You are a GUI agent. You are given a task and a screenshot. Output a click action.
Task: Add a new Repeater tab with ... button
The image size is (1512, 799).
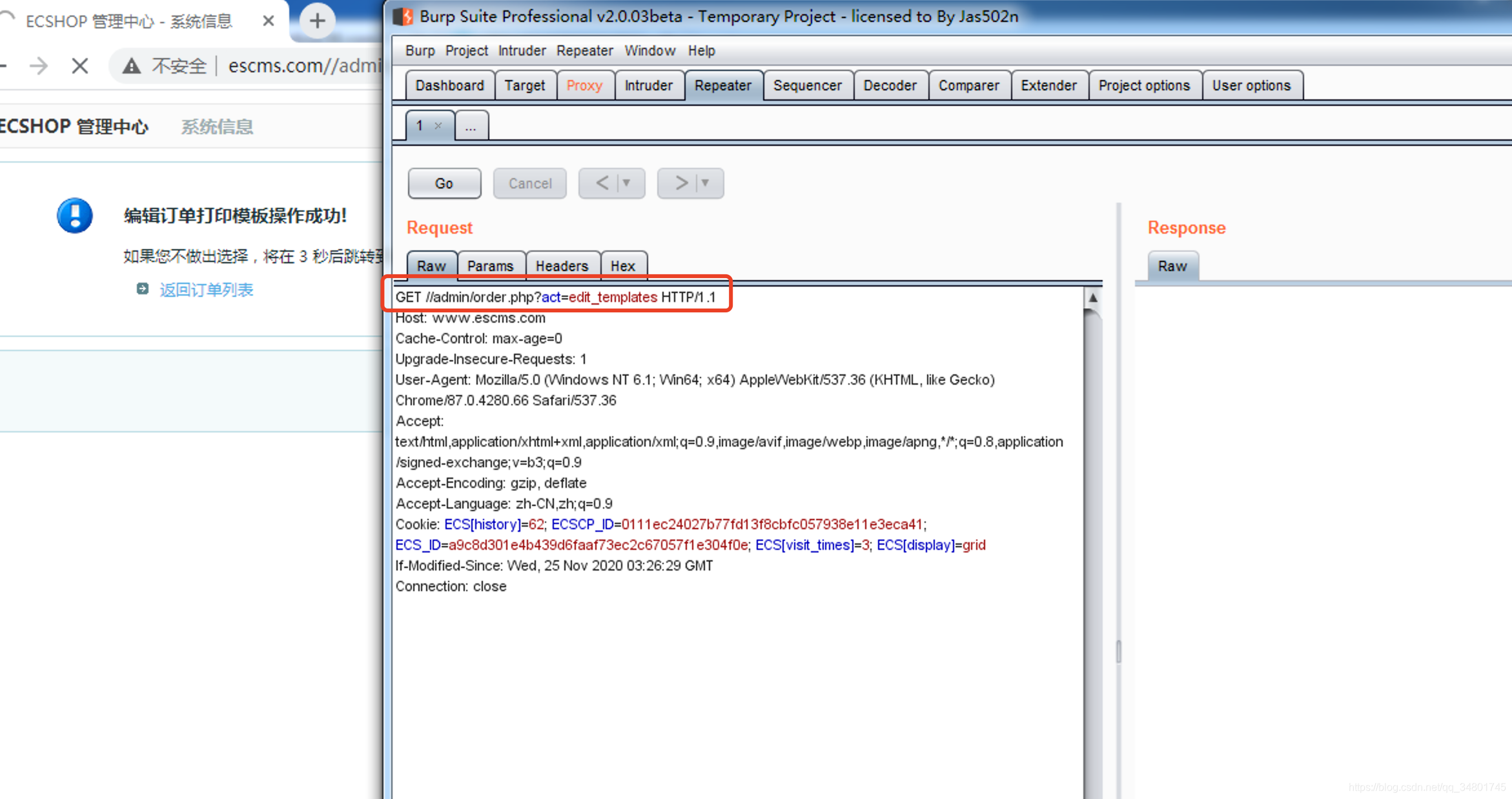click(471, 126)
